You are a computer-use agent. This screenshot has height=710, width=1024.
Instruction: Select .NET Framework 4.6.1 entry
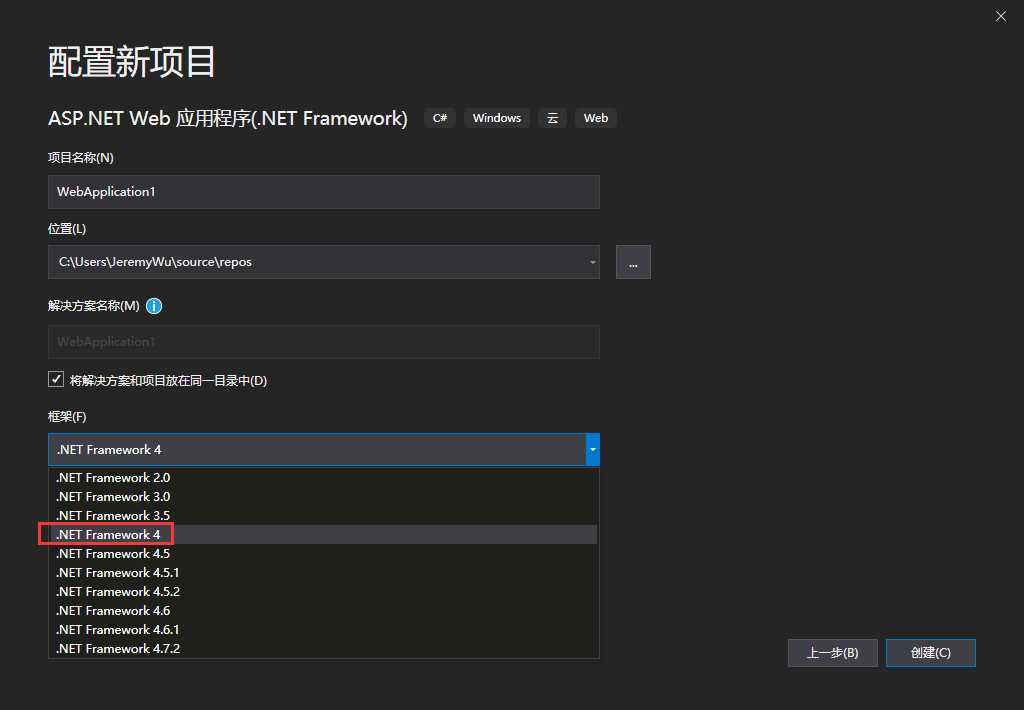click(x=324, y=629)
